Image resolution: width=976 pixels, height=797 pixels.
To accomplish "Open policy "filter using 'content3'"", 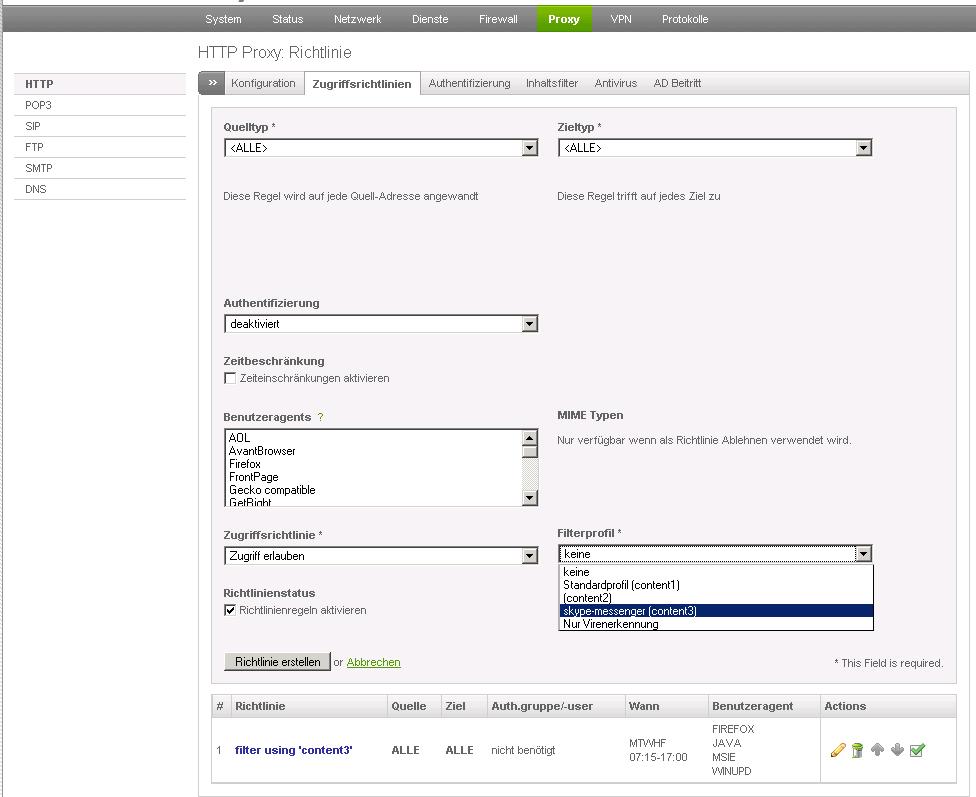I will click(x=293, y=750).
